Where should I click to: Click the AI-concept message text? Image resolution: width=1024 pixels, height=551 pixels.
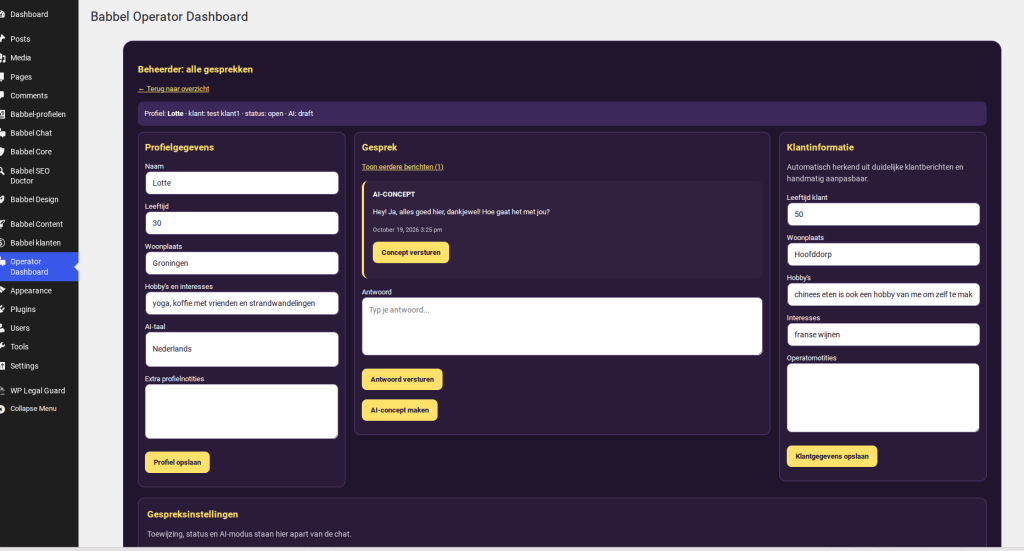(x=461, y=212)
